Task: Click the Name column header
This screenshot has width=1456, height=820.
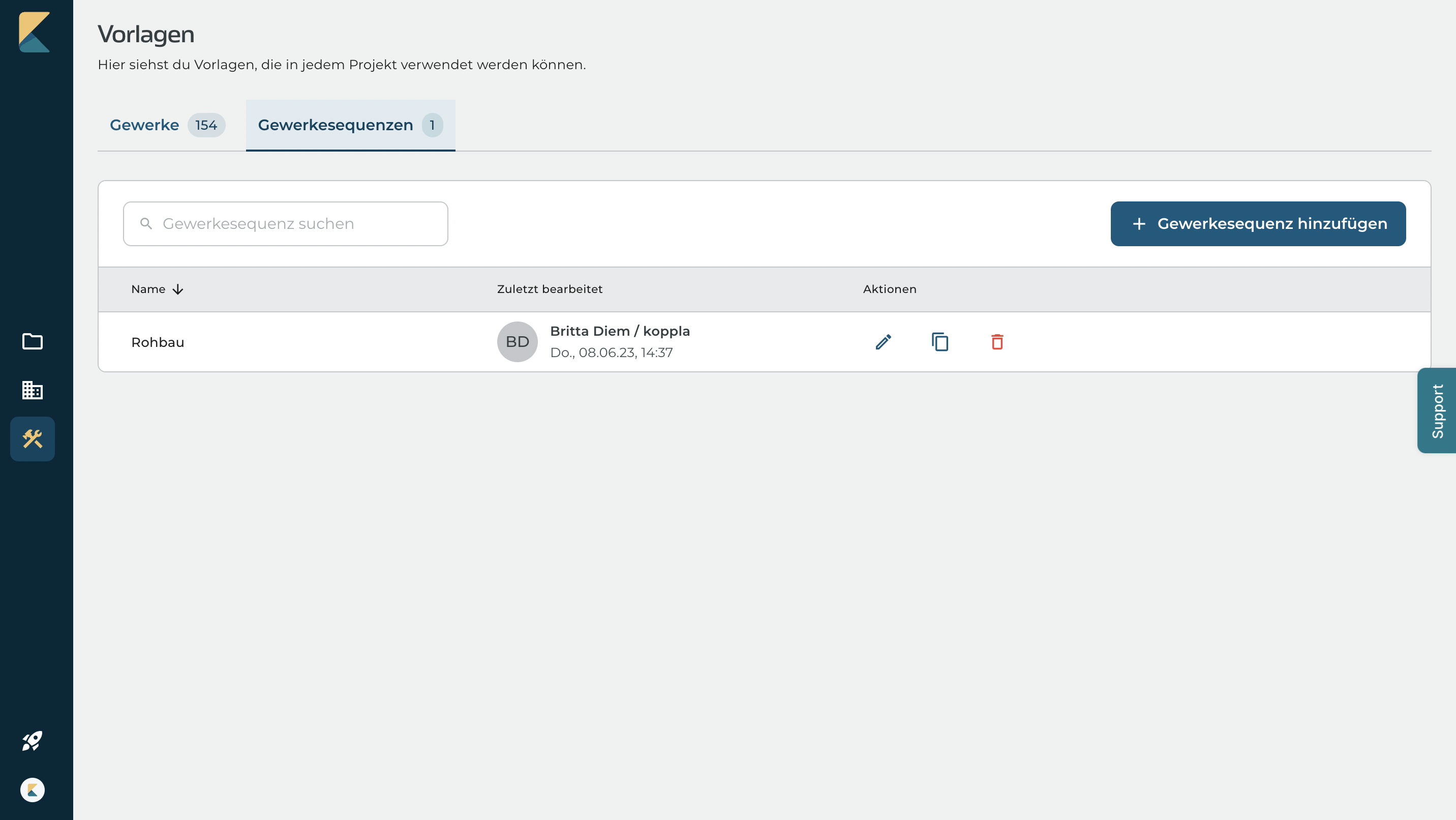Action: coord(148,289)
